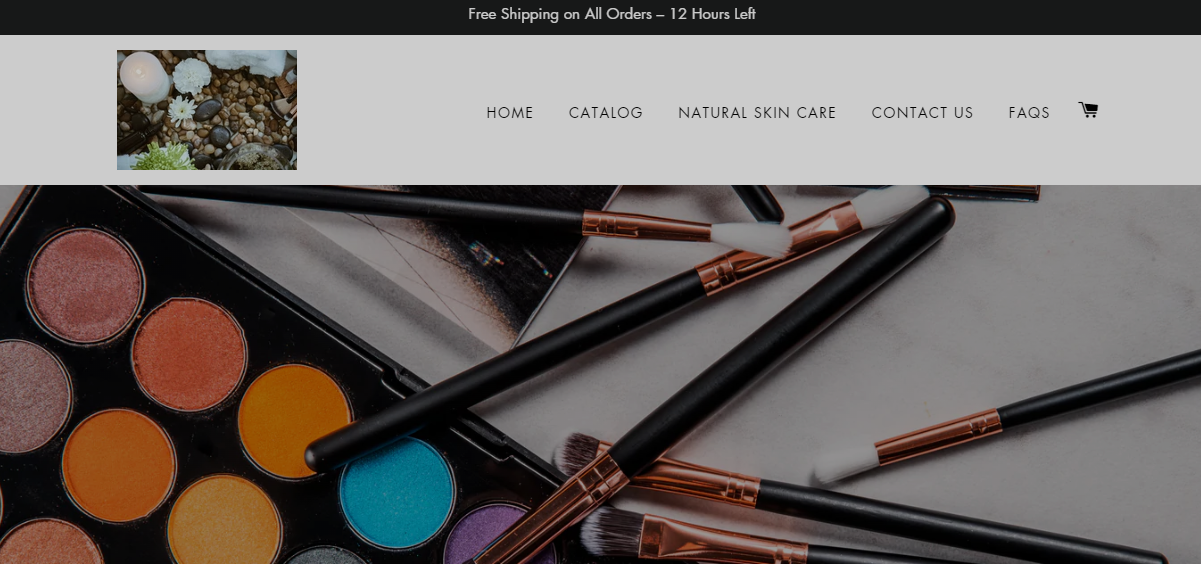
Task: Go to the HOME page
Action: click(510, 113)
